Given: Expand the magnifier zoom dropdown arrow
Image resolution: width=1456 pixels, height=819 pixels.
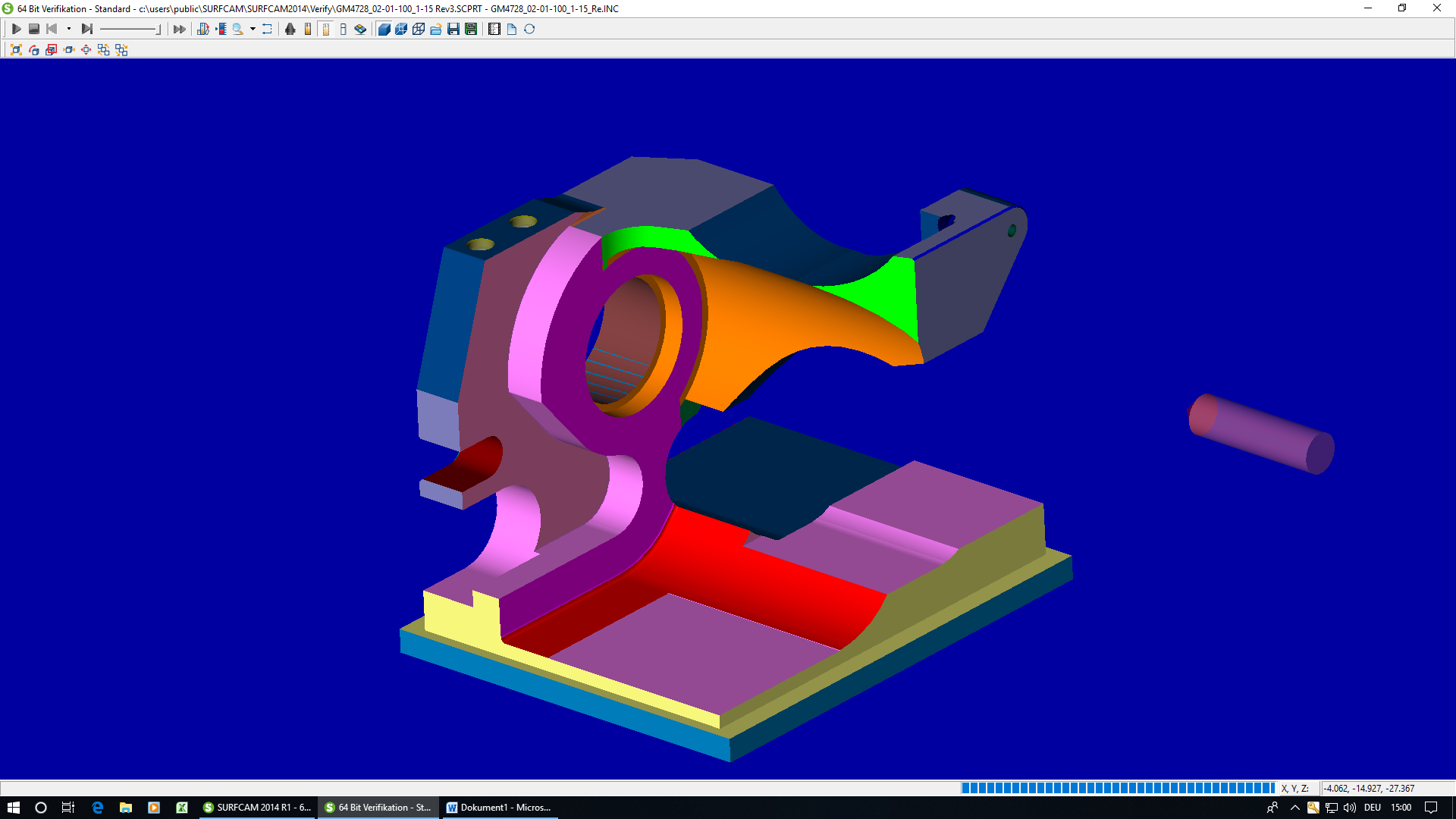Looking at the screenshot, I should pos(253,29).
